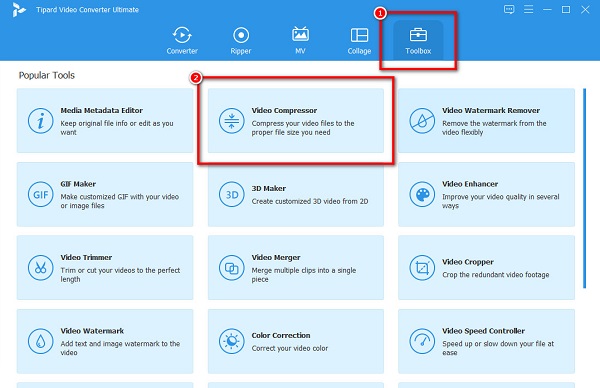Screen dimensions: 600x388
Task: Click the Video Watermark Remover icon
Action: (422, 121)
